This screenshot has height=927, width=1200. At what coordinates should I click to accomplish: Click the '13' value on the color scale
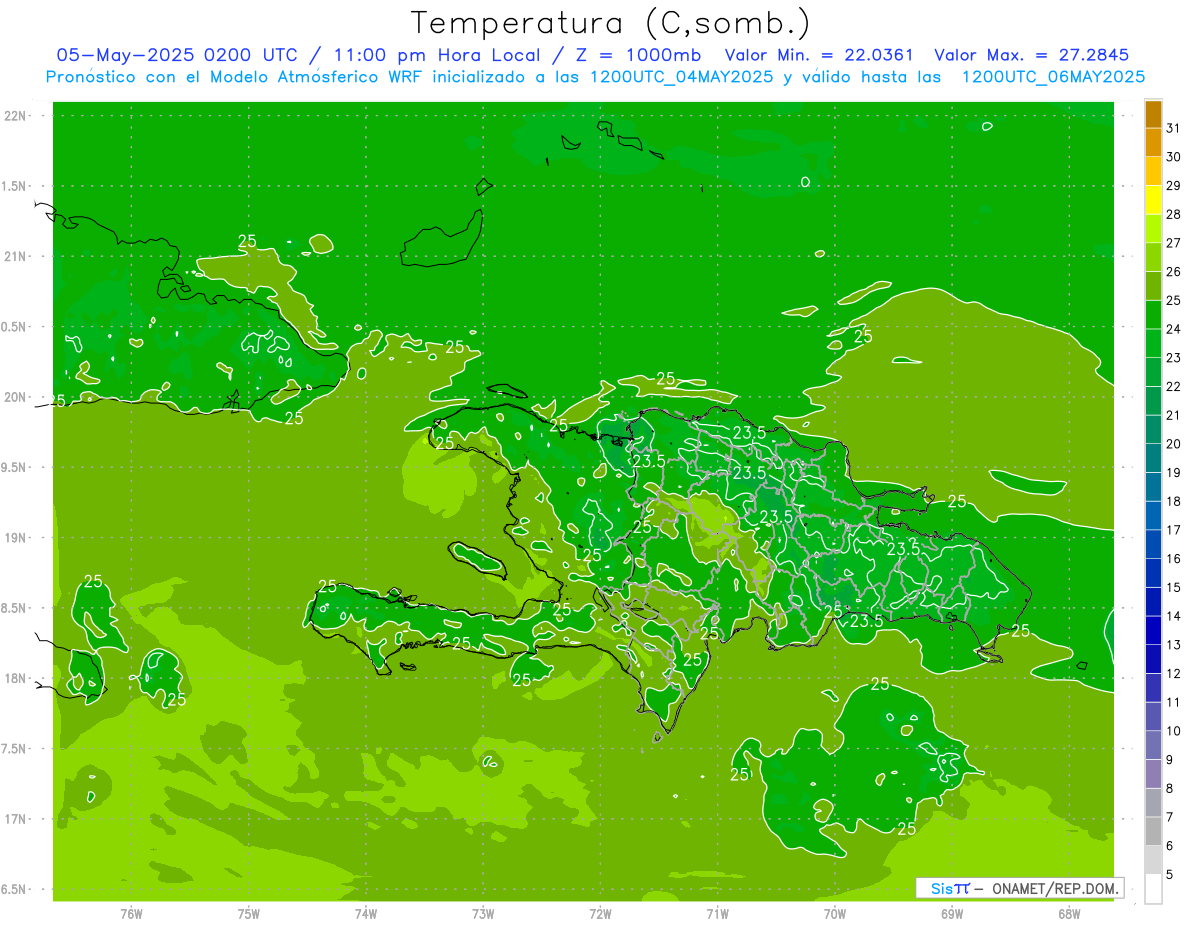tap(1174, 645)
